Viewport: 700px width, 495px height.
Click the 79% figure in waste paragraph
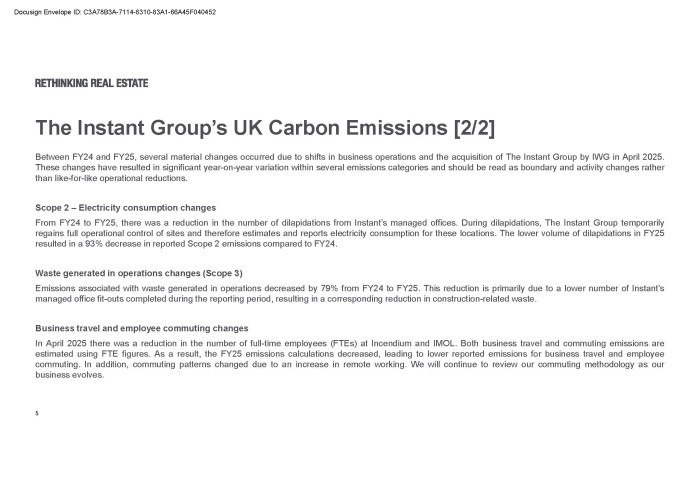click(x=329, y=288)
